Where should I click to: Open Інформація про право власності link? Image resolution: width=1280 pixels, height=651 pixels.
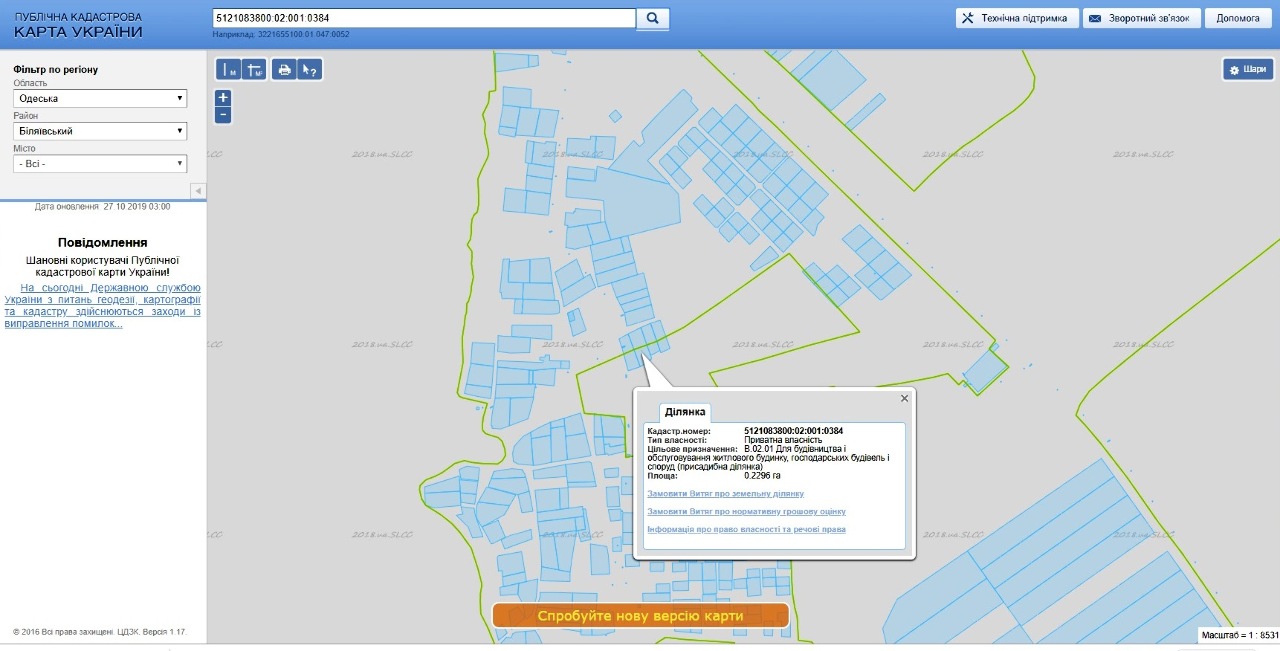[746, 529]
